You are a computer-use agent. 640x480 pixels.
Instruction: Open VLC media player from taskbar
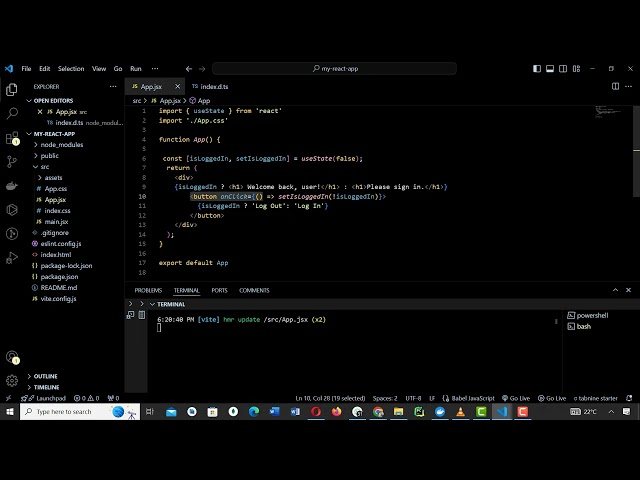click(x=460, y=411)
